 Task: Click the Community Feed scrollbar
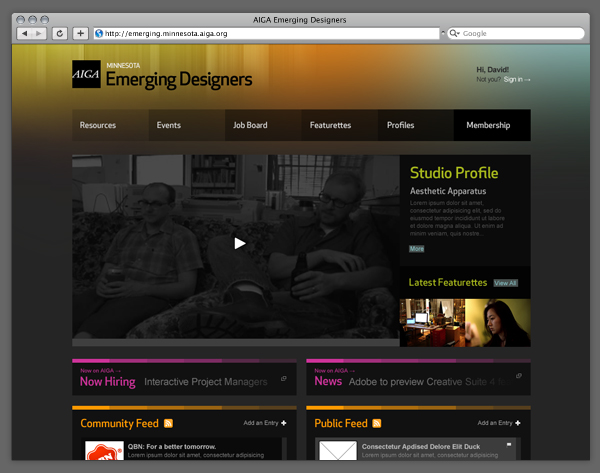coord(284,449)
